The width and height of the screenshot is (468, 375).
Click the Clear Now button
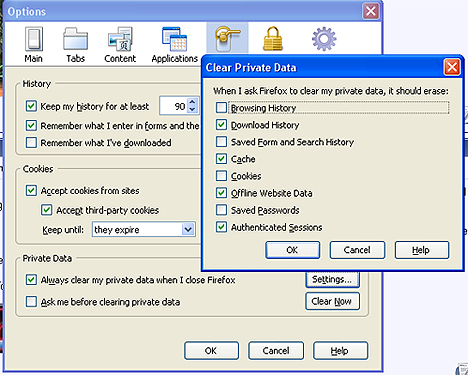(x=332, y=301)
